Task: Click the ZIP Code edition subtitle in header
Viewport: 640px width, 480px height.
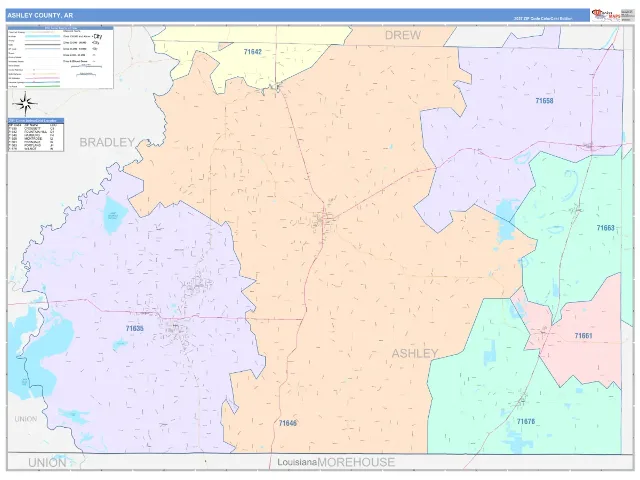Action: (543, 19)
